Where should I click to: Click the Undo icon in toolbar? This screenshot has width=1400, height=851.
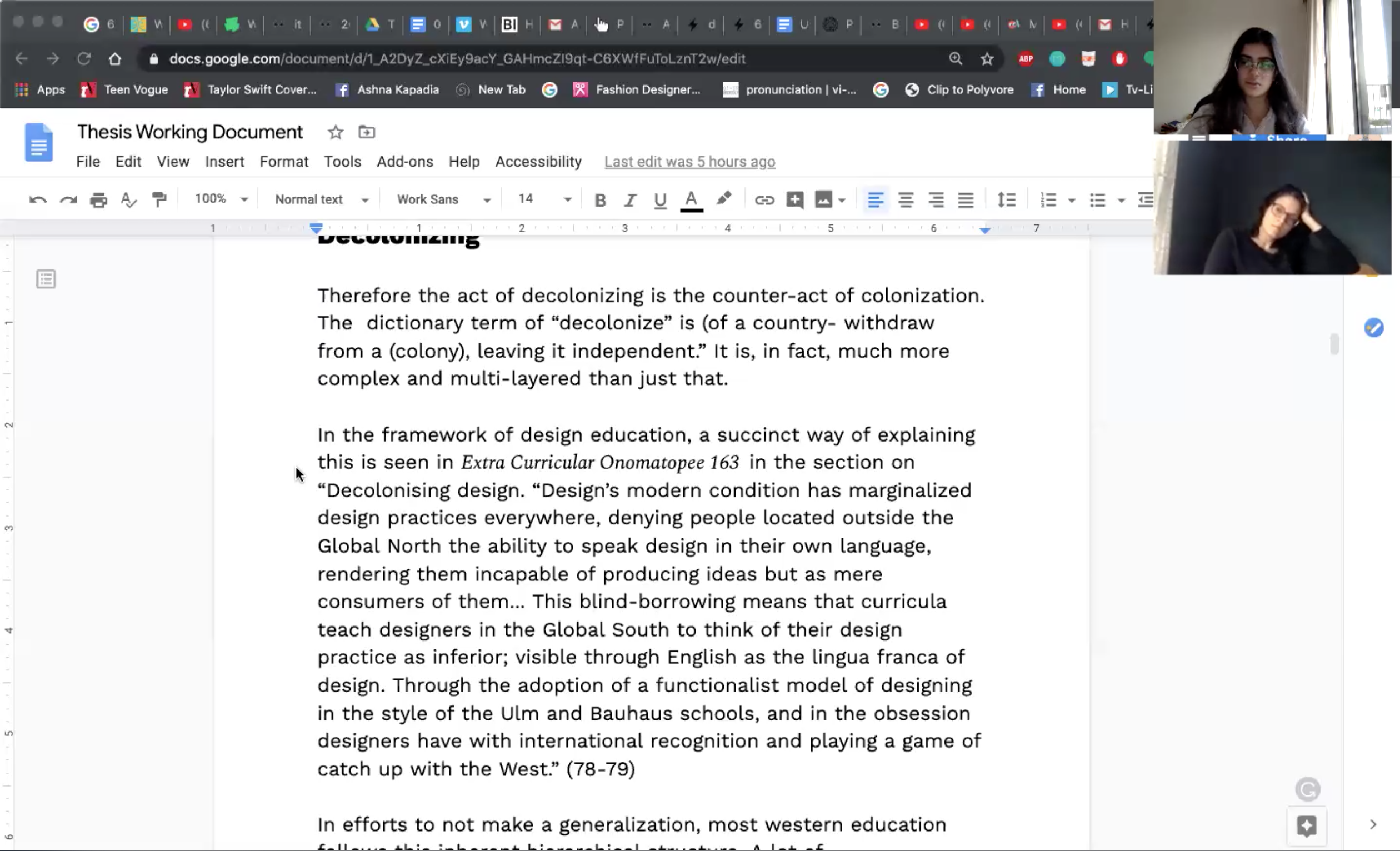point(38,200)
